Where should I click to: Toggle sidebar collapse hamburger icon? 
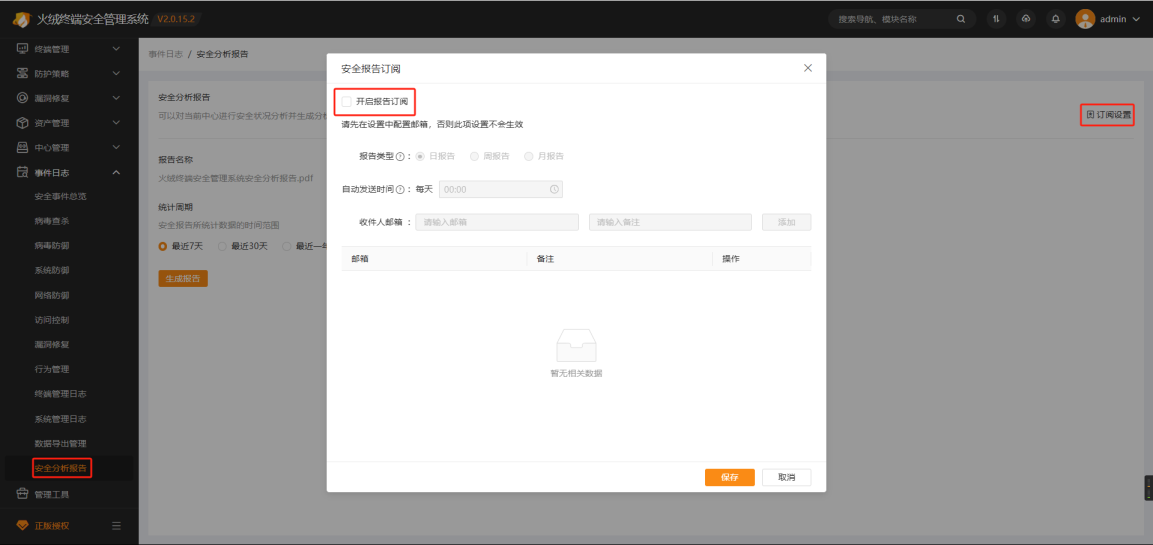point(116,525)
